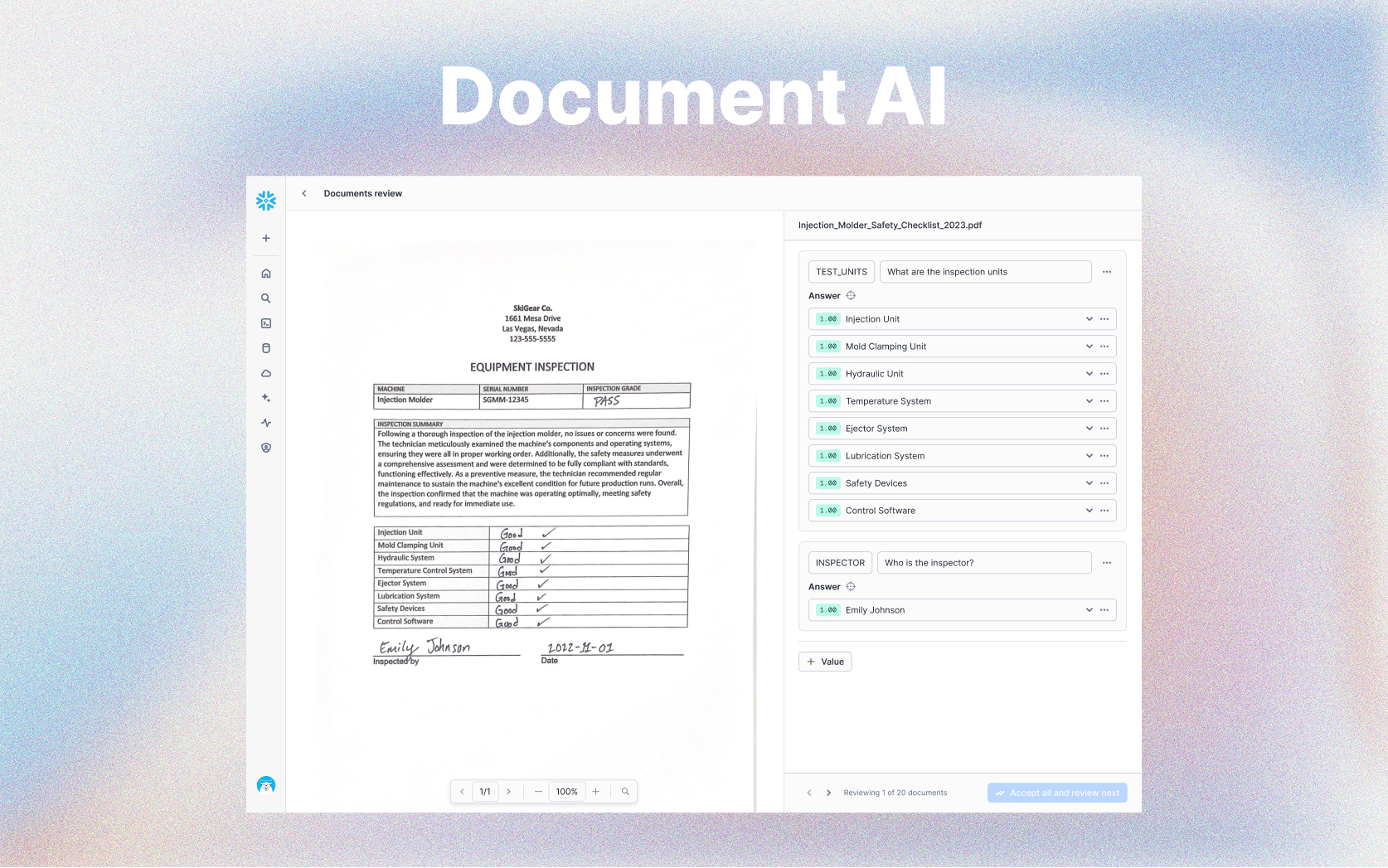Click Accept all and review next
This screenshot has height=868, width=1388.
1057,793
